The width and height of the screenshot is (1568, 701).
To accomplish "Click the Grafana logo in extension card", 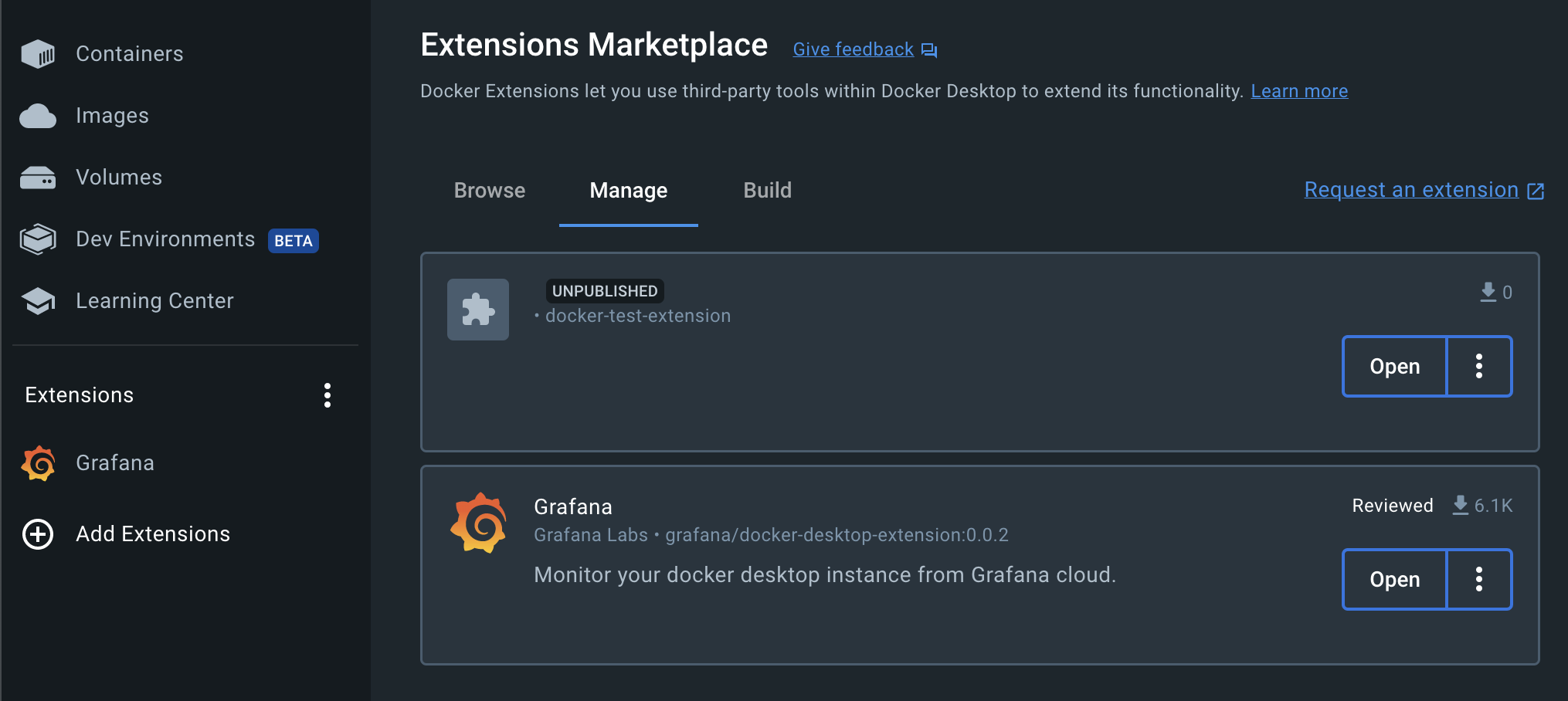I will pyautogui.click(x=479, y=523).
